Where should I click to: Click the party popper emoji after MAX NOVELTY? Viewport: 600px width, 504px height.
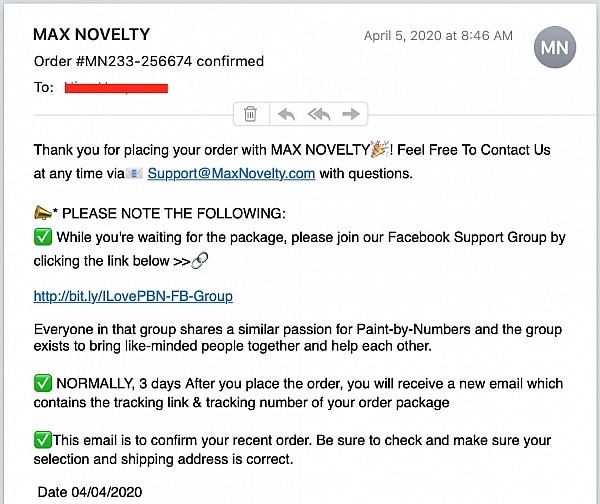[380, 149]
